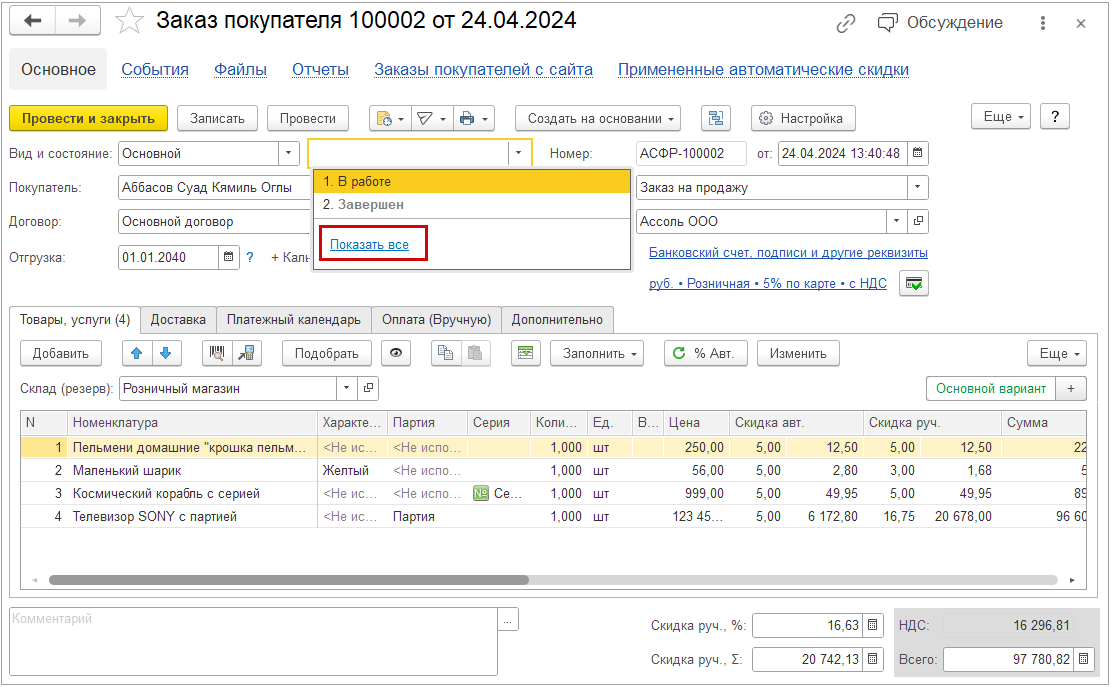Screen dimensions: 1111x687
Task: Open the envelope send-mail dropdown
Action: [432, 118]
